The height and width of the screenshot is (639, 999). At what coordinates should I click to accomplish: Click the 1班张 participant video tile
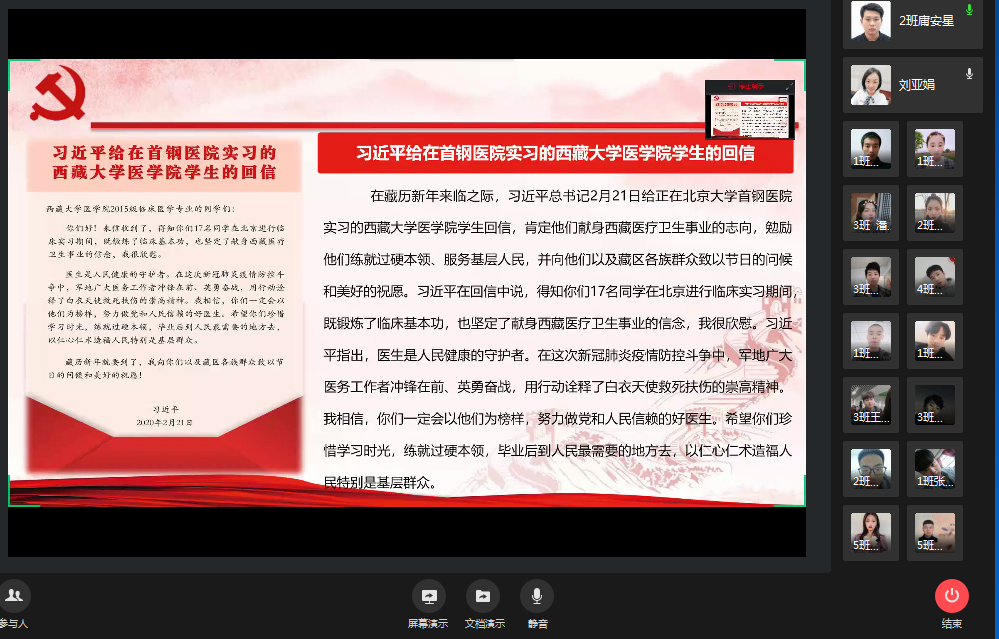coord(935,469)
